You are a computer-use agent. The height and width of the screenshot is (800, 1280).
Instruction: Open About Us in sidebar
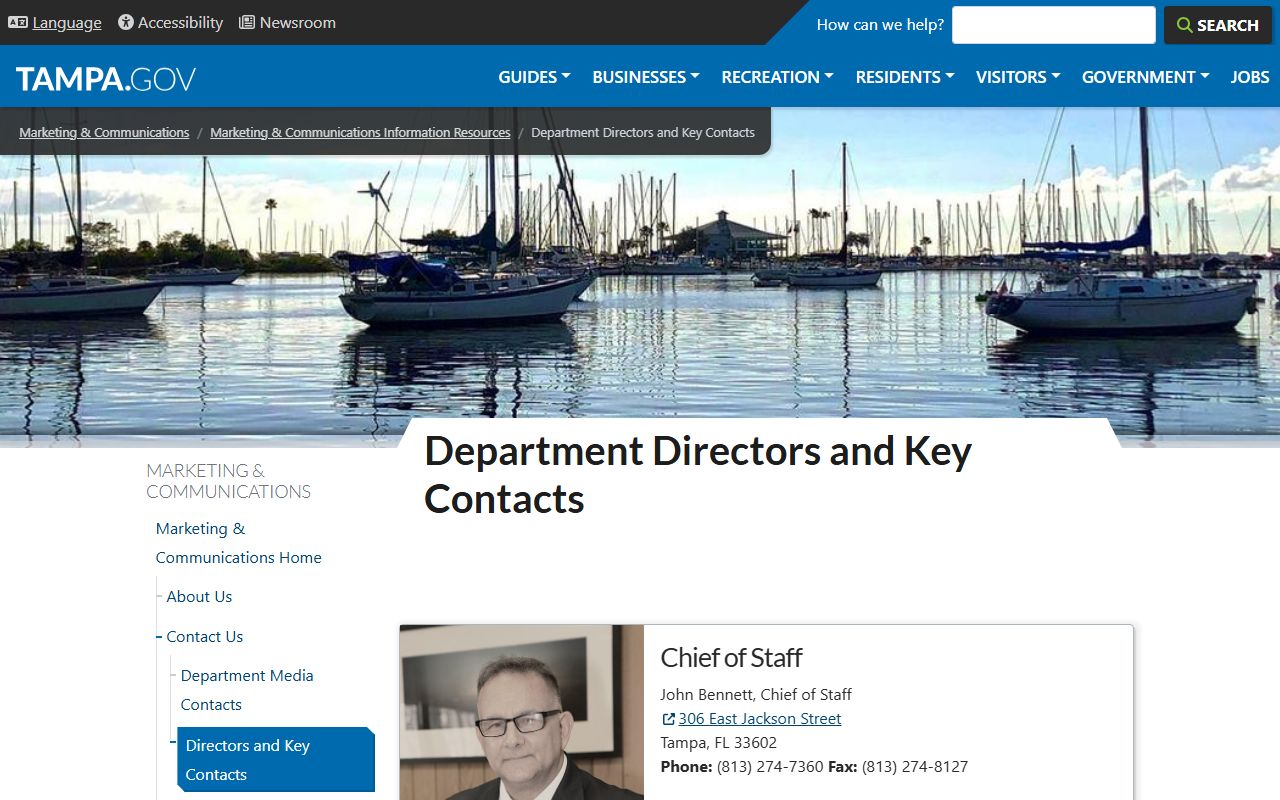click(x=199, y=596)
